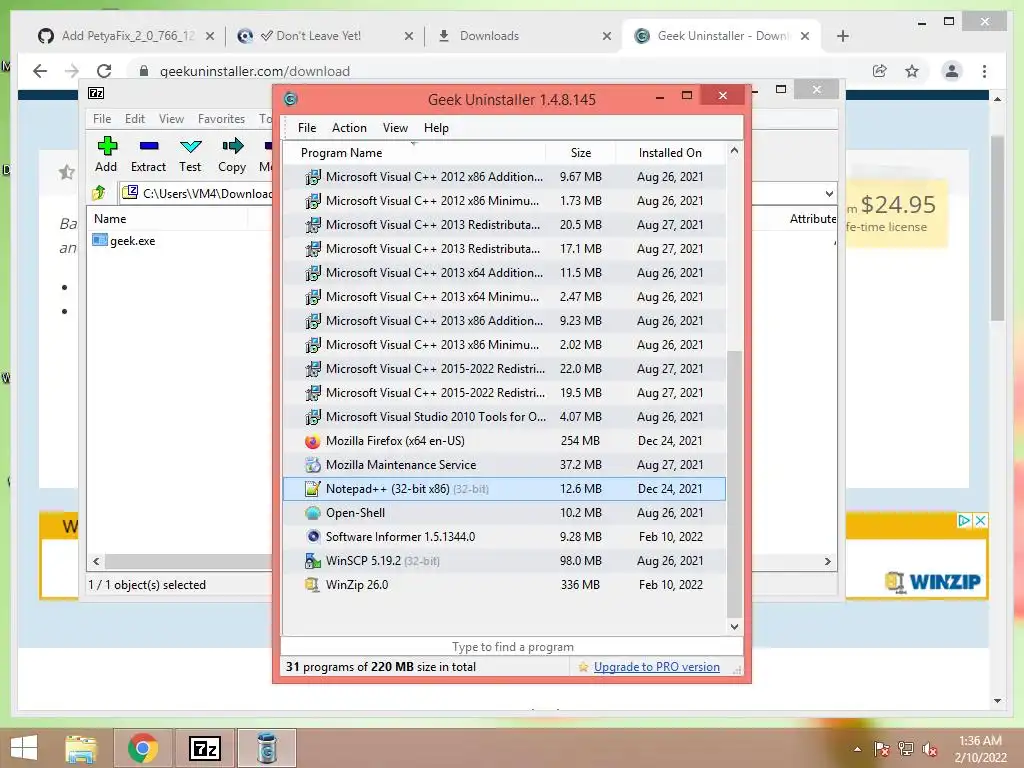
Task: Open the File menu in Geek Uninstaller
Action: (307, 128)
